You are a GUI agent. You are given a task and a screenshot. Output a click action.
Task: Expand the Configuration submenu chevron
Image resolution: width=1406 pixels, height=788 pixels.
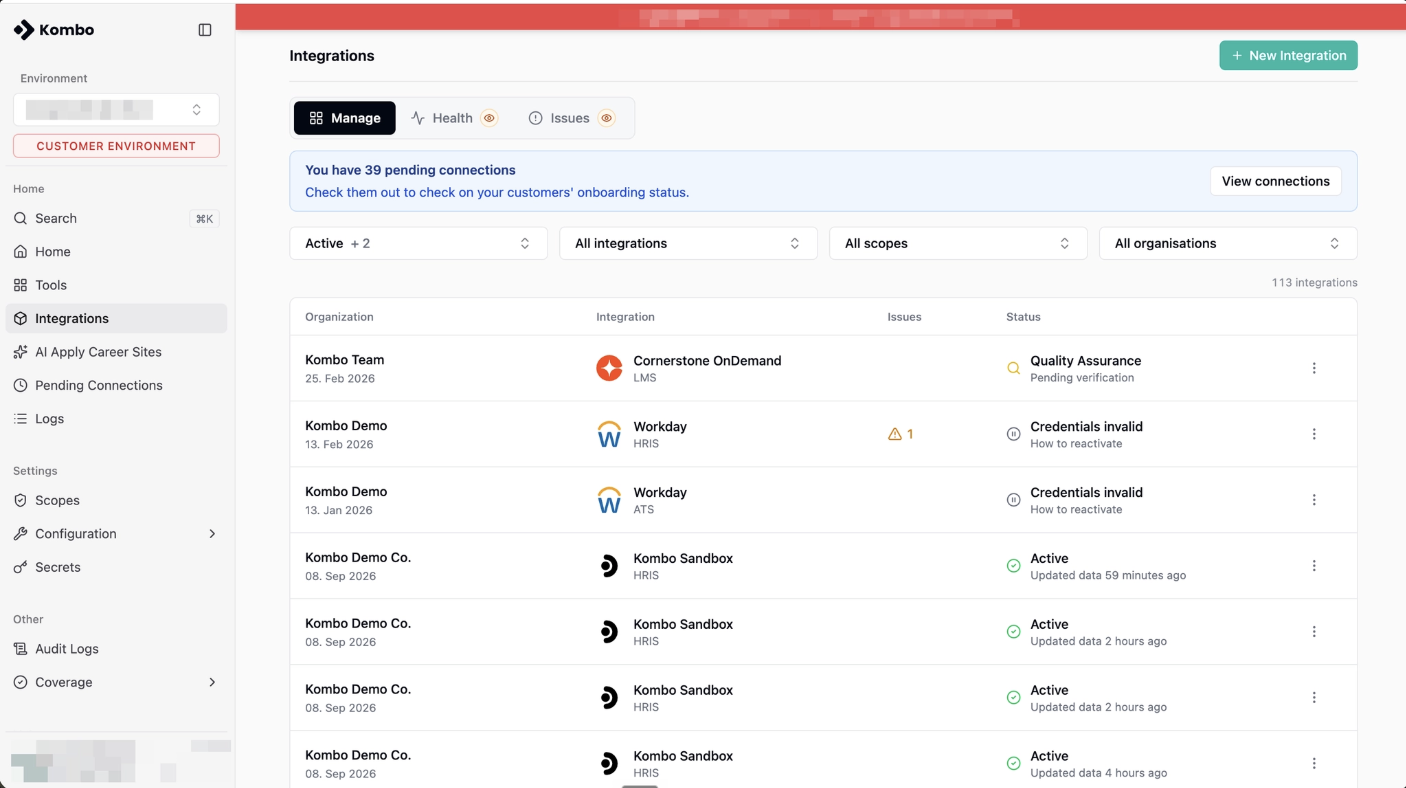tap(212, 534)
